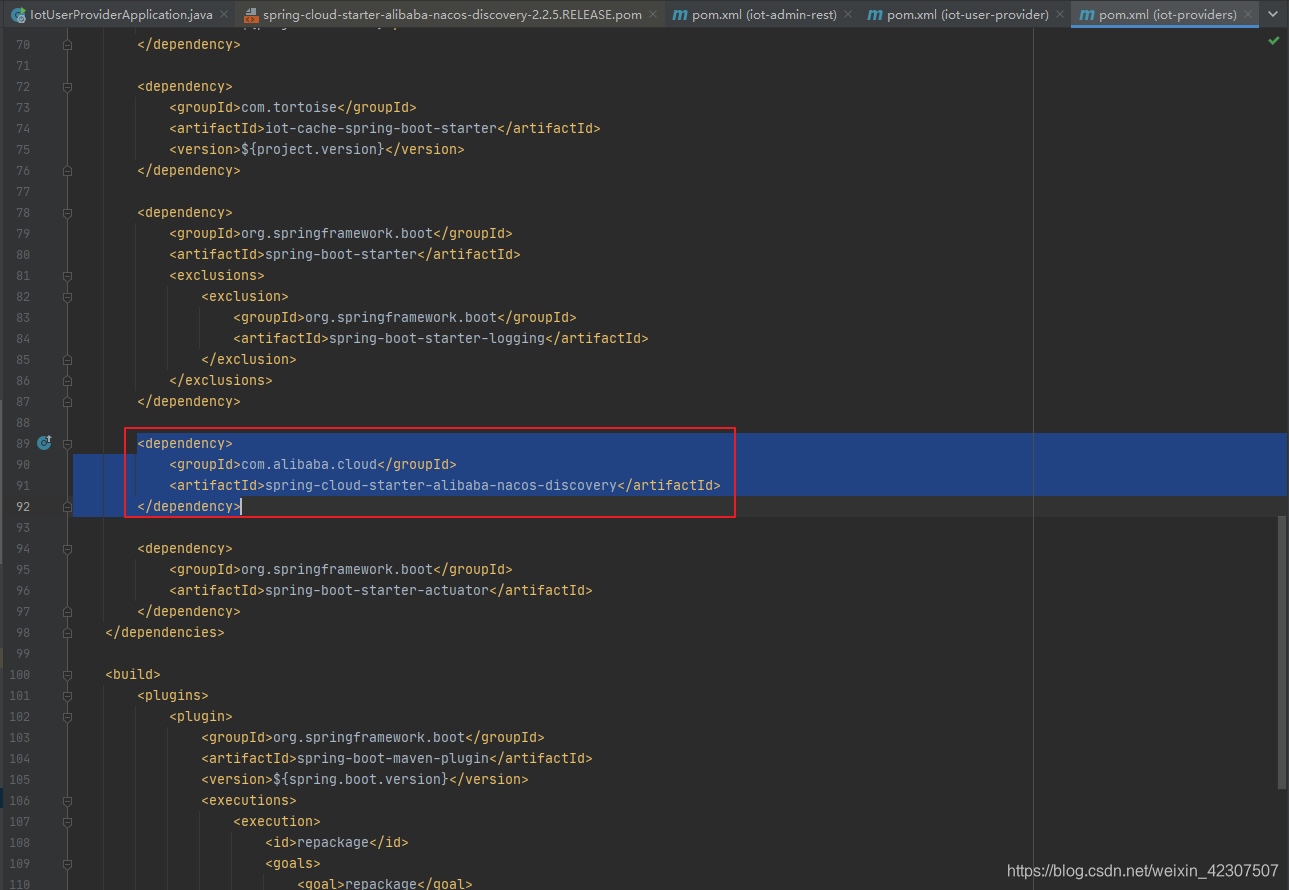Click the Maven icon on iot-user-provider tab
The image size is (1289, 890).
coord(875,15)
